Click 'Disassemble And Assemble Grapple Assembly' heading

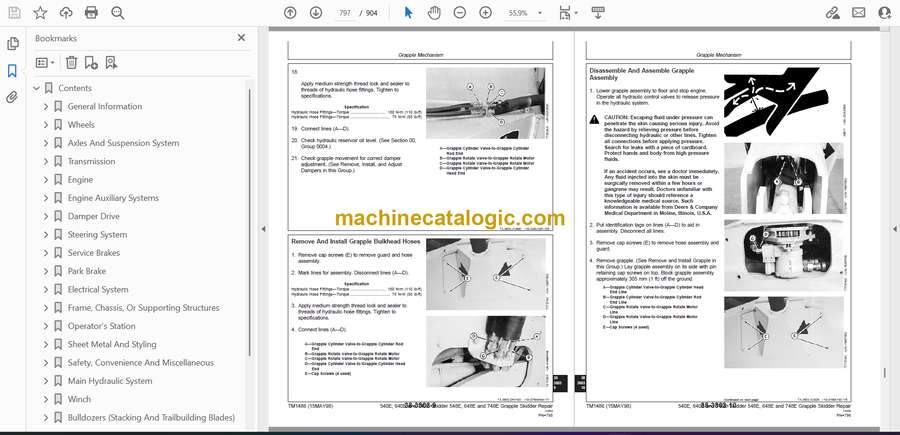(x=642, y=73)
